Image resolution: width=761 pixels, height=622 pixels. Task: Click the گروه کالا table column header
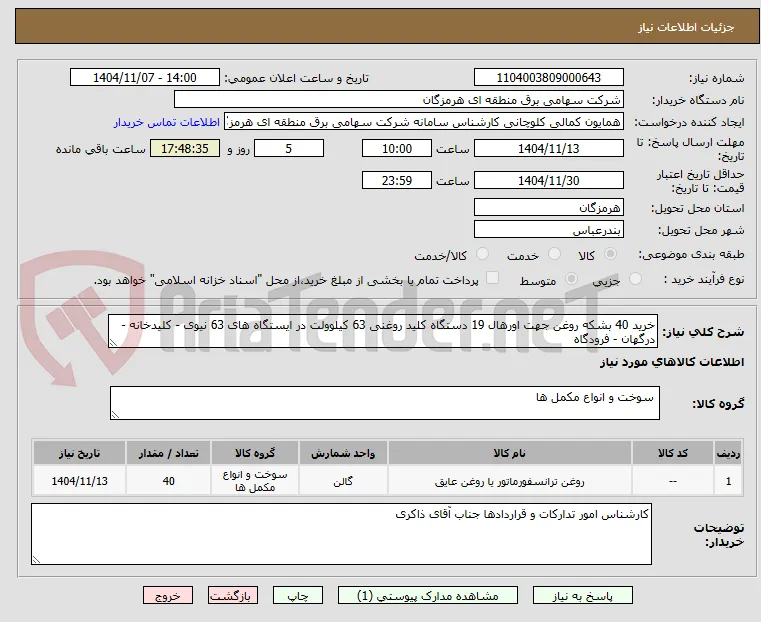pos(255,453)
